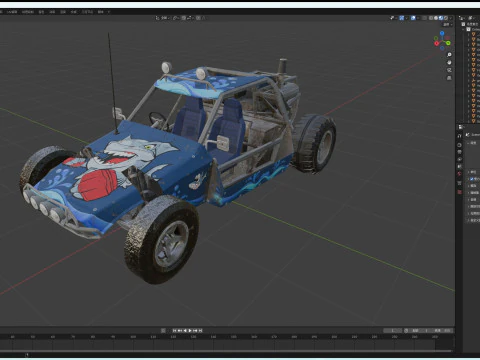Viewport: 480px width, 360px height.
Task: Open the Scene properties tab
Action: point(459,166)
